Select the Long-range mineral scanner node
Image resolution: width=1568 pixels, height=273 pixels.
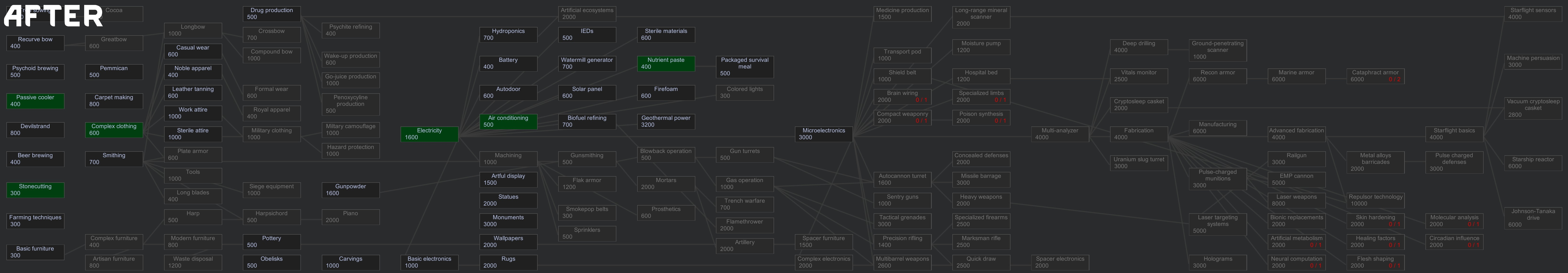tap(981, 17)
